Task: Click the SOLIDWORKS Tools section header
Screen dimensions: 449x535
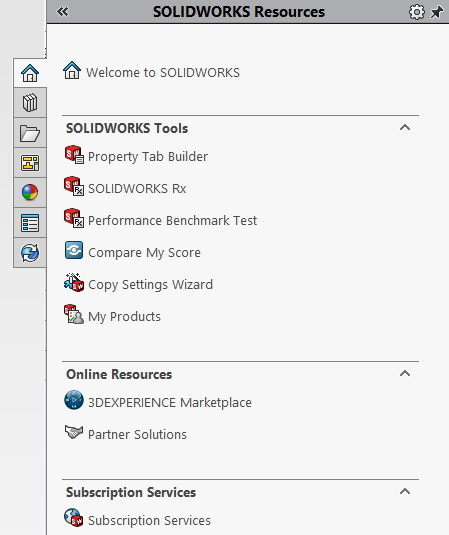Action: (127, 129)
